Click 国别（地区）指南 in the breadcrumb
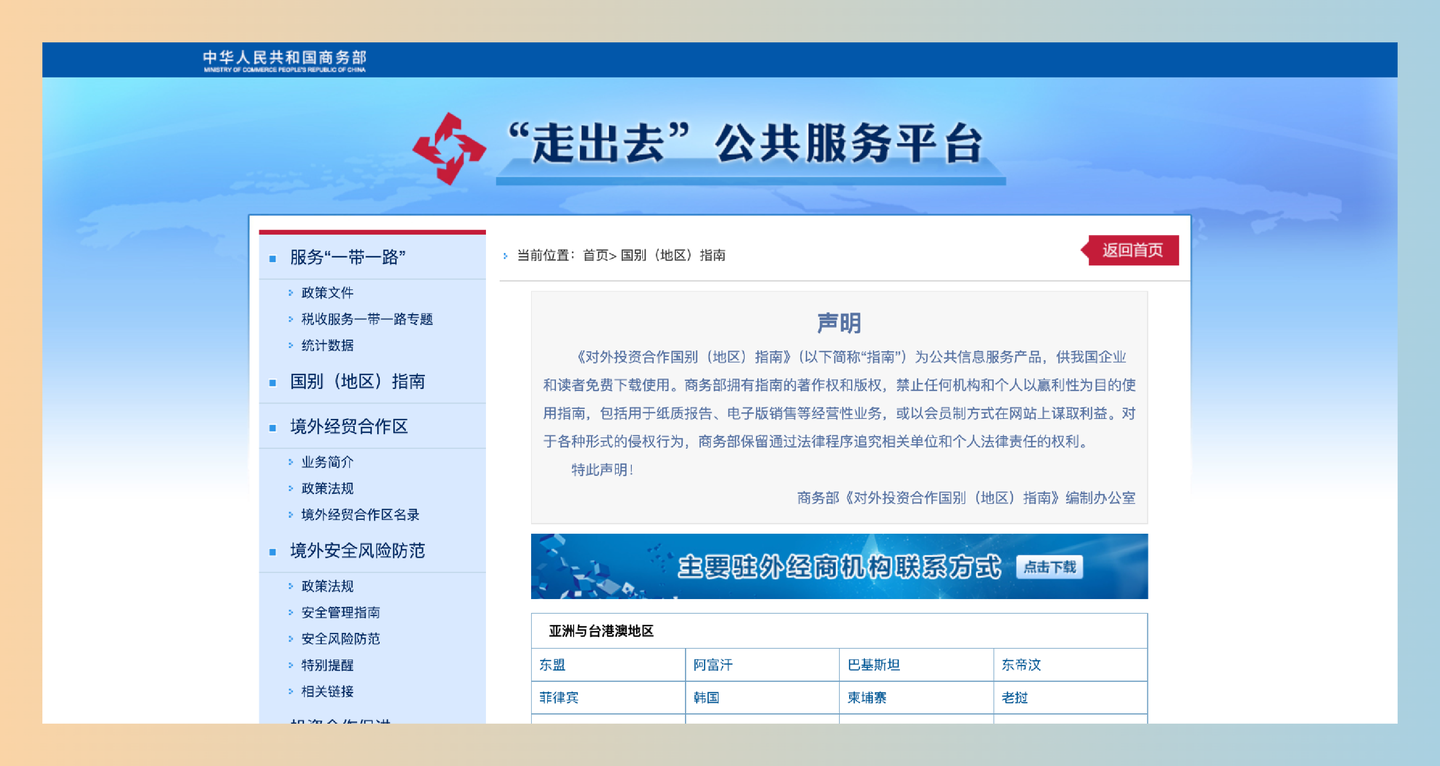 click(x=673, y=255)
